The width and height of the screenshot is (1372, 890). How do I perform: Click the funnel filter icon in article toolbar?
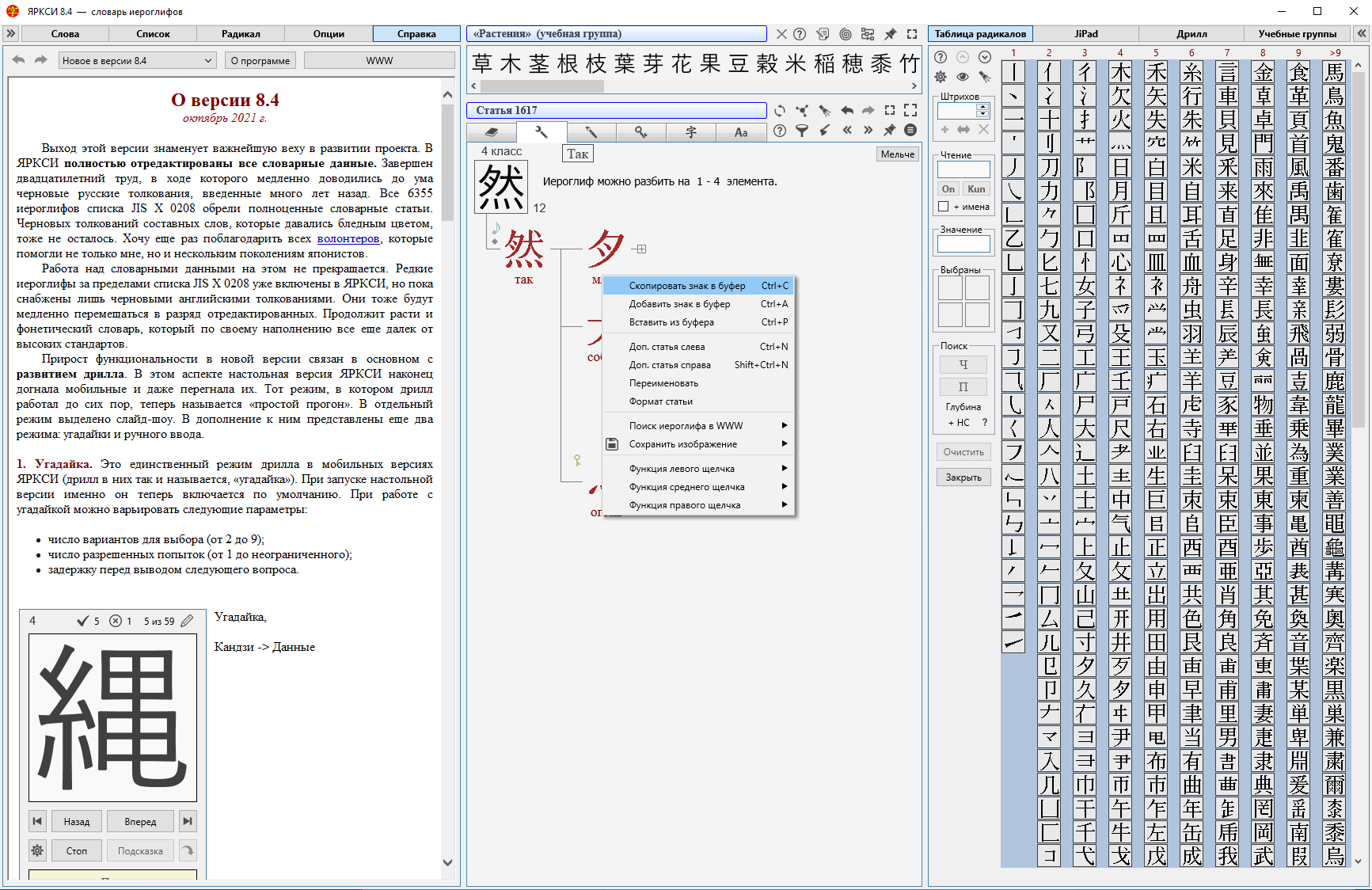[x=802, y=131]
